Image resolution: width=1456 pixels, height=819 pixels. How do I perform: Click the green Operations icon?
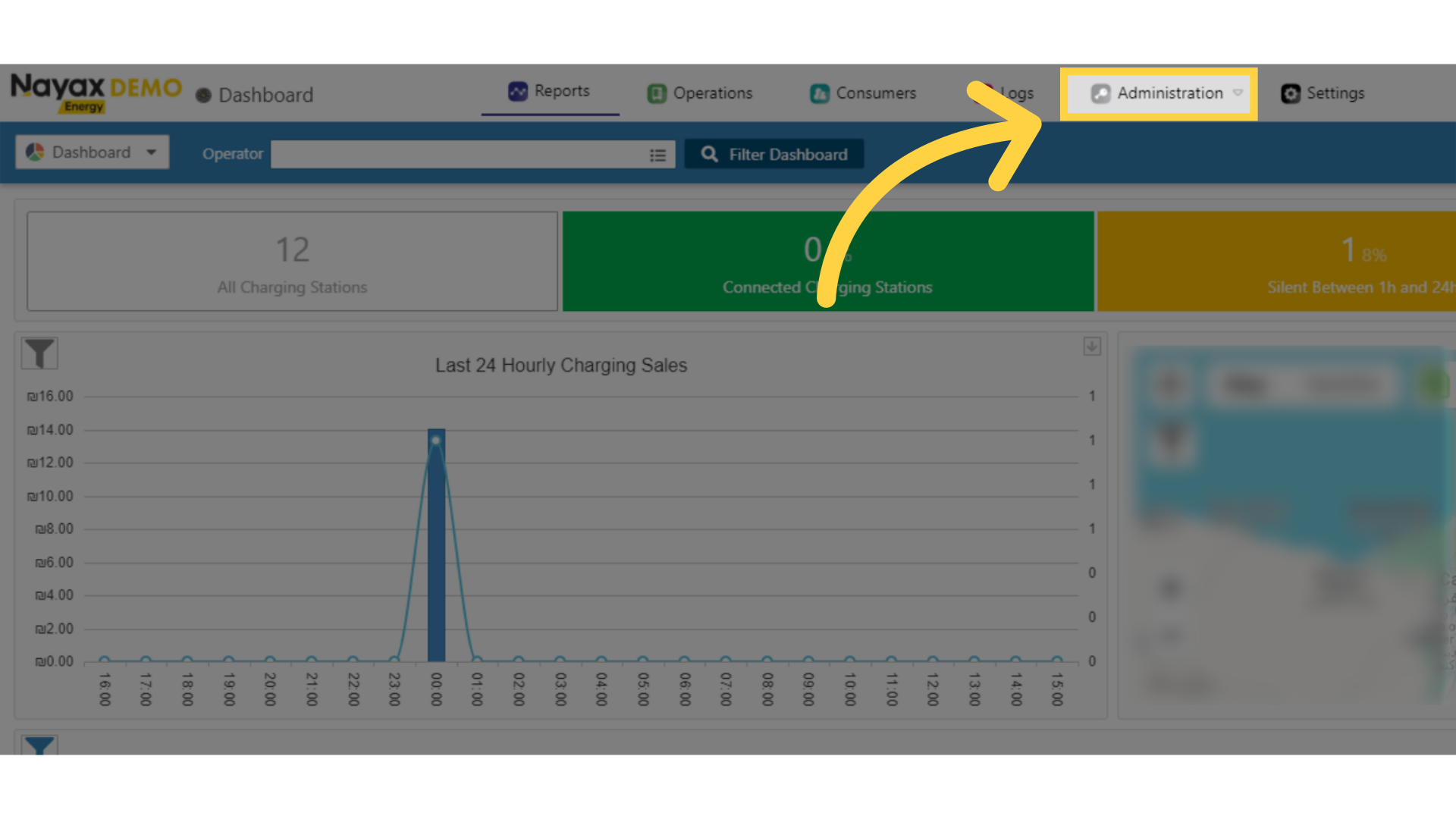[656, 93]
